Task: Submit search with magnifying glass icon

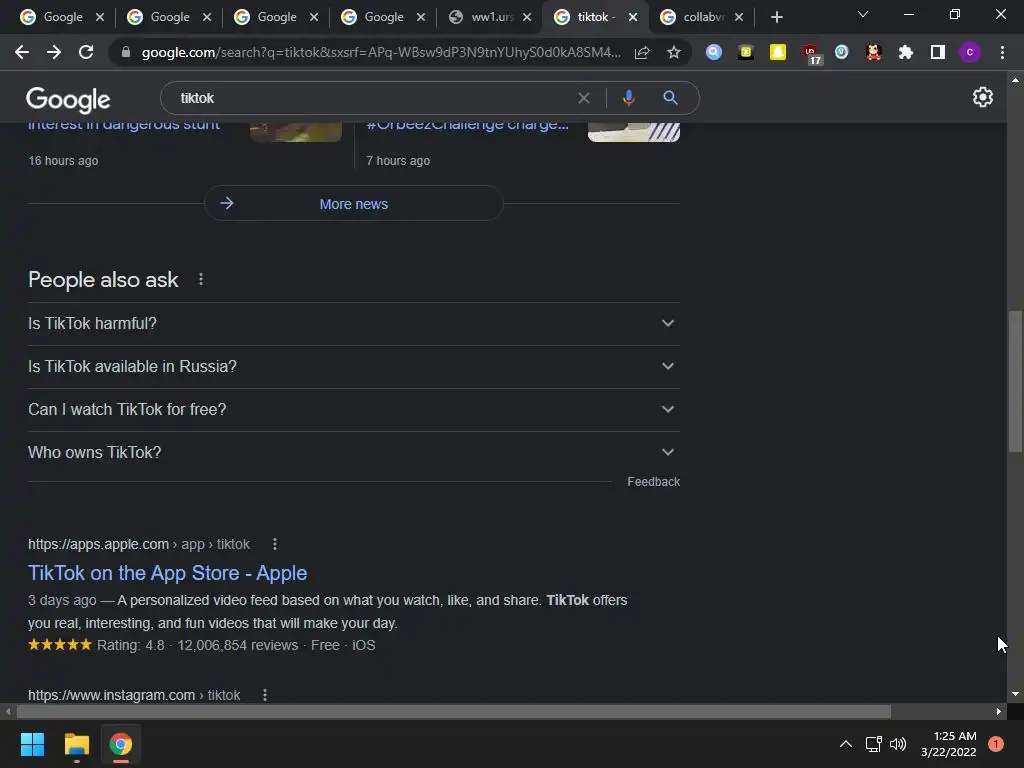Action: tap(670, 98)
